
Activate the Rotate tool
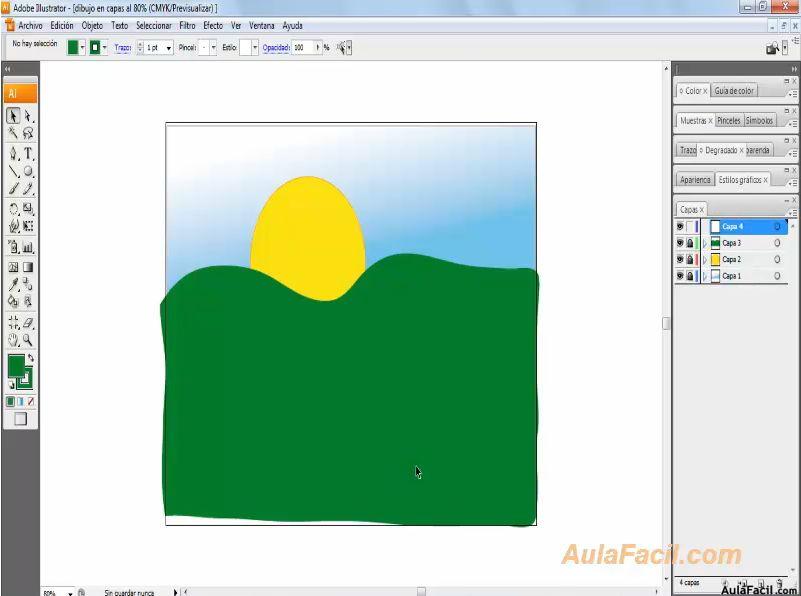(x=13, y=208)
